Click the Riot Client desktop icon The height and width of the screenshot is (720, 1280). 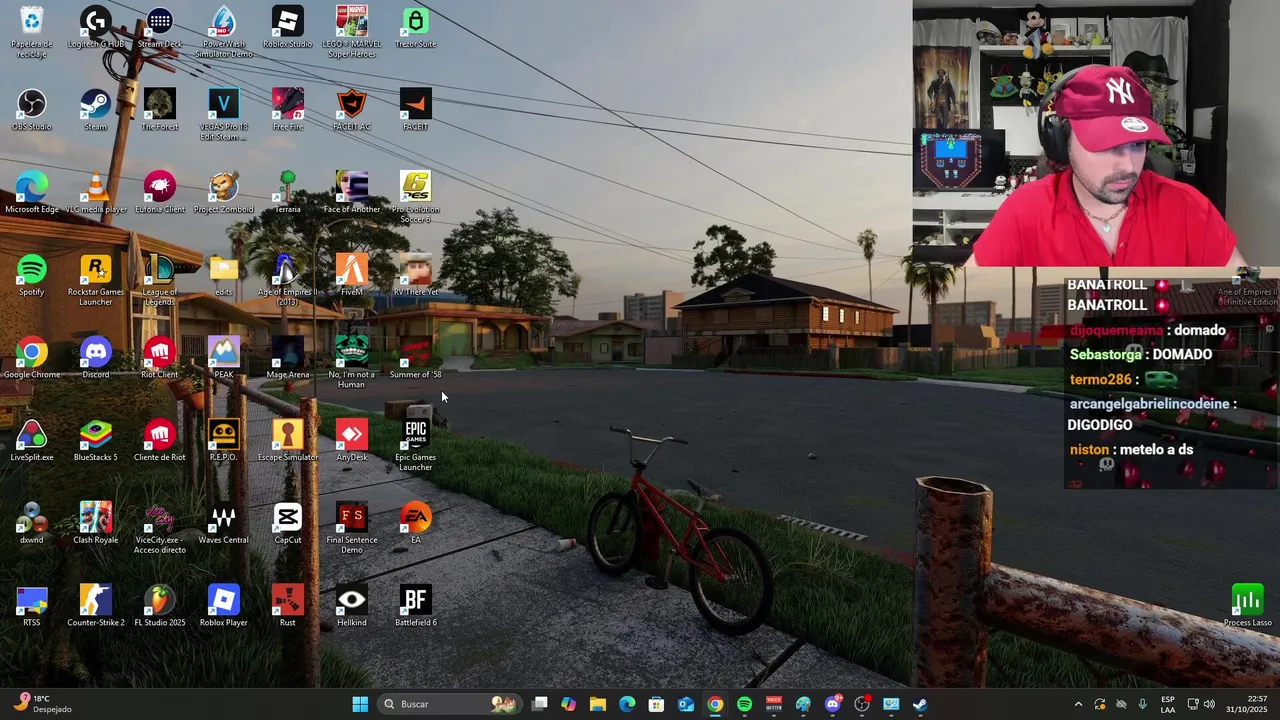(160, 358)
